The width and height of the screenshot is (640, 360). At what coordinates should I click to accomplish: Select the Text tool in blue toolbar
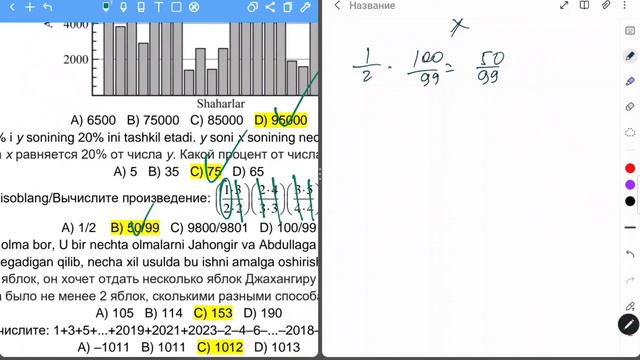pos(158,7)
